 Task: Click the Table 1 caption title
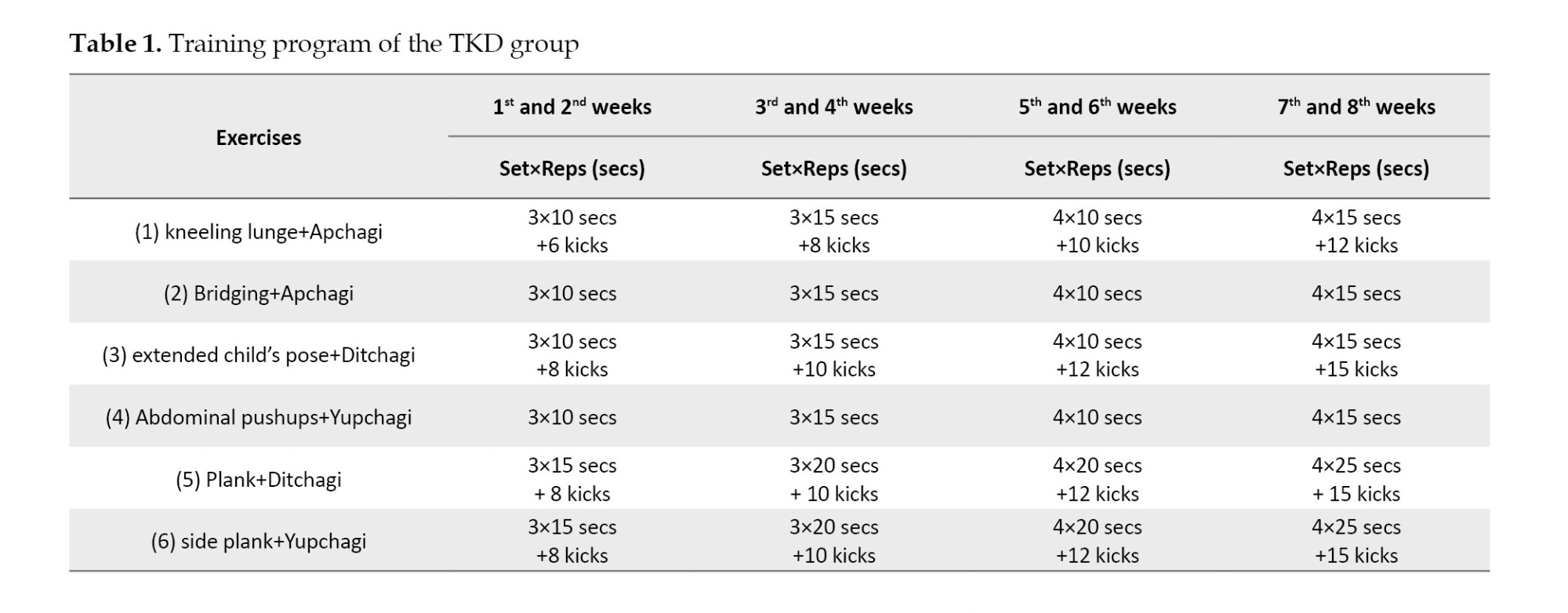tap(324, 44)
